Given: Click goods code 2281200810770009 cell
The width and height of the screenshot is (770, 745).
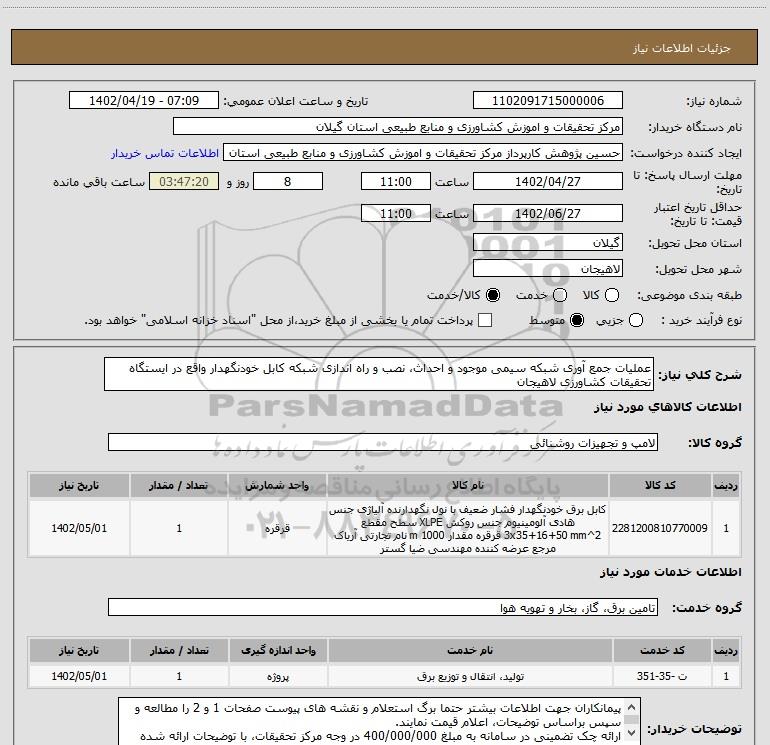Looking at the screenshot, I should coord(660,528).
